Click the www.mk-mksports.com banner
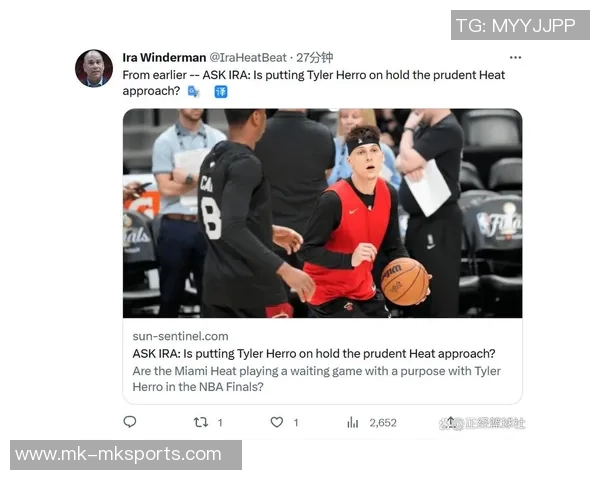 coord(126,455)
